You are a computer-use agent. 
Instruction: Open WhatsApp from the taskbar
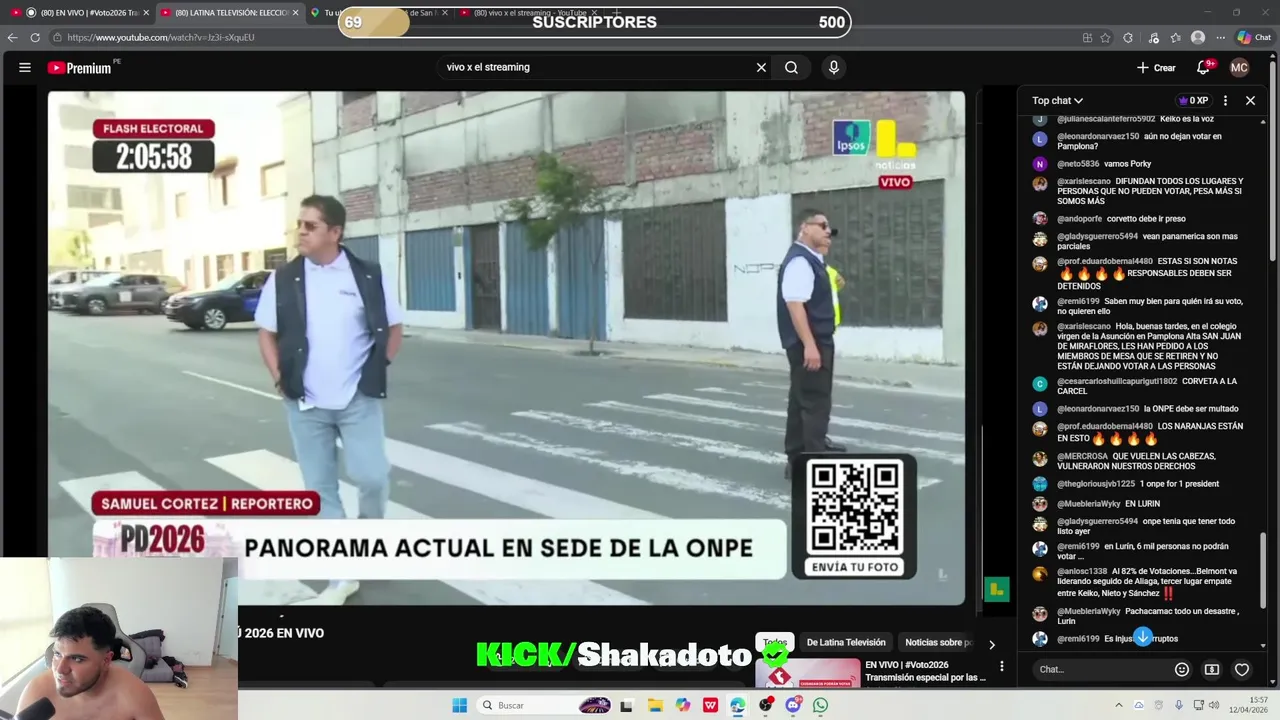point(820,705)
